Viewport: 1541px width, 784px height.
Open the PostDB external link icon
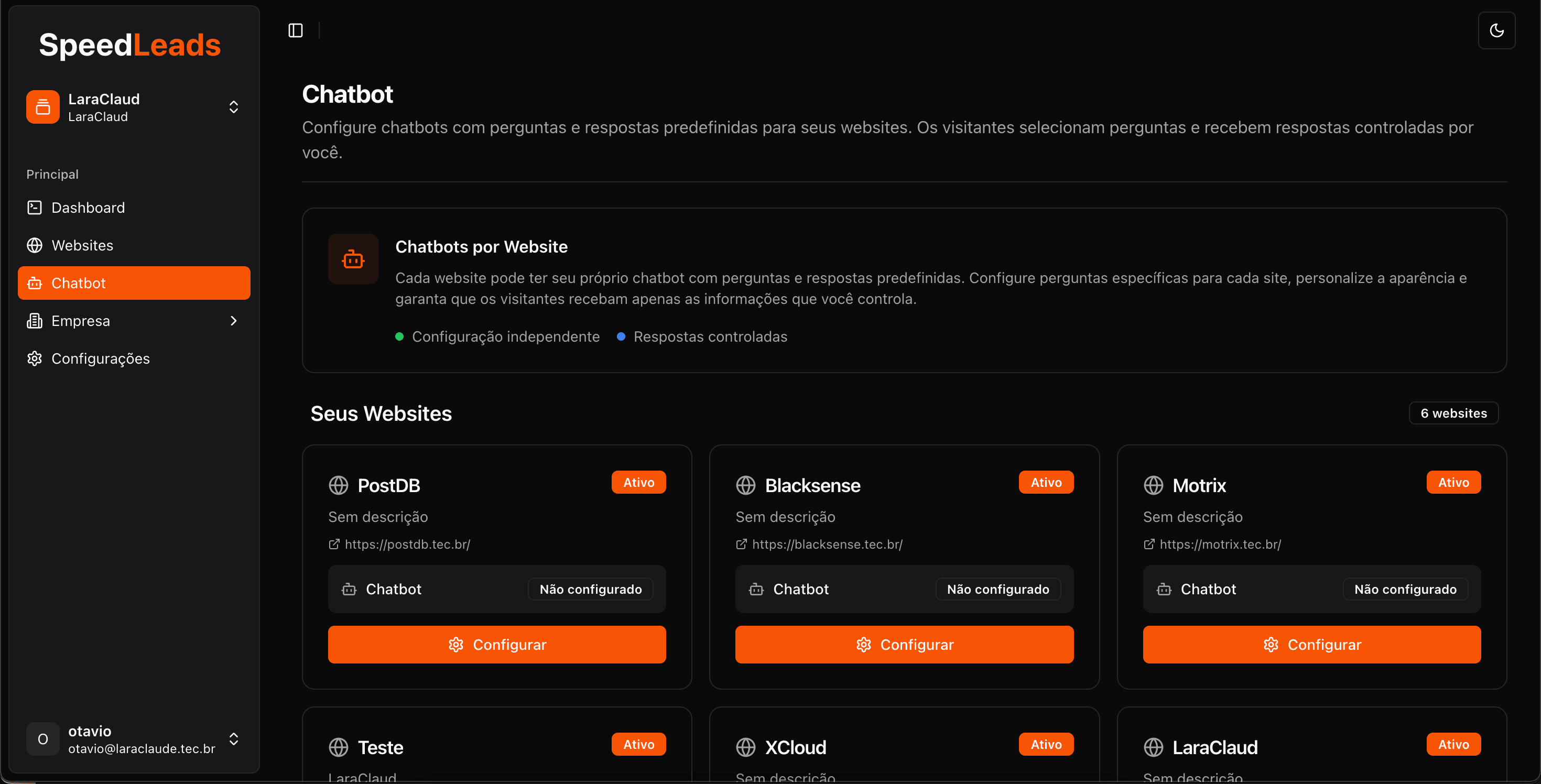(334, 544)
